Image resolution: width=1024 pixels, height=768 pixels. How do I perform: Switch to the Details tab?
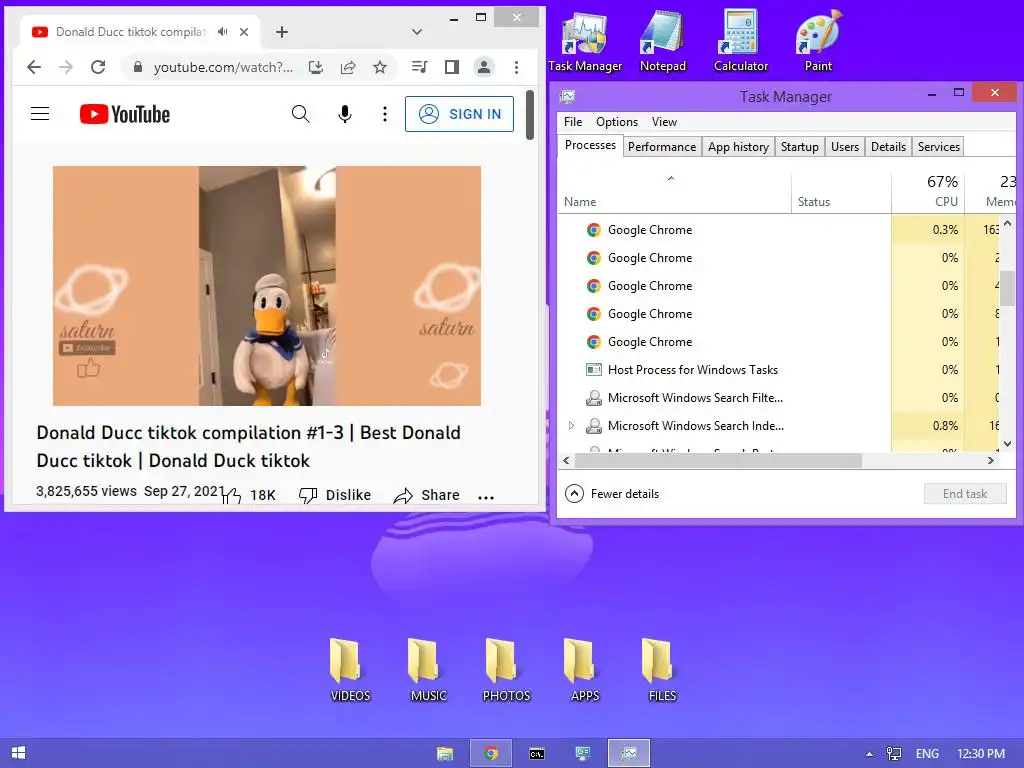point(888,147)
